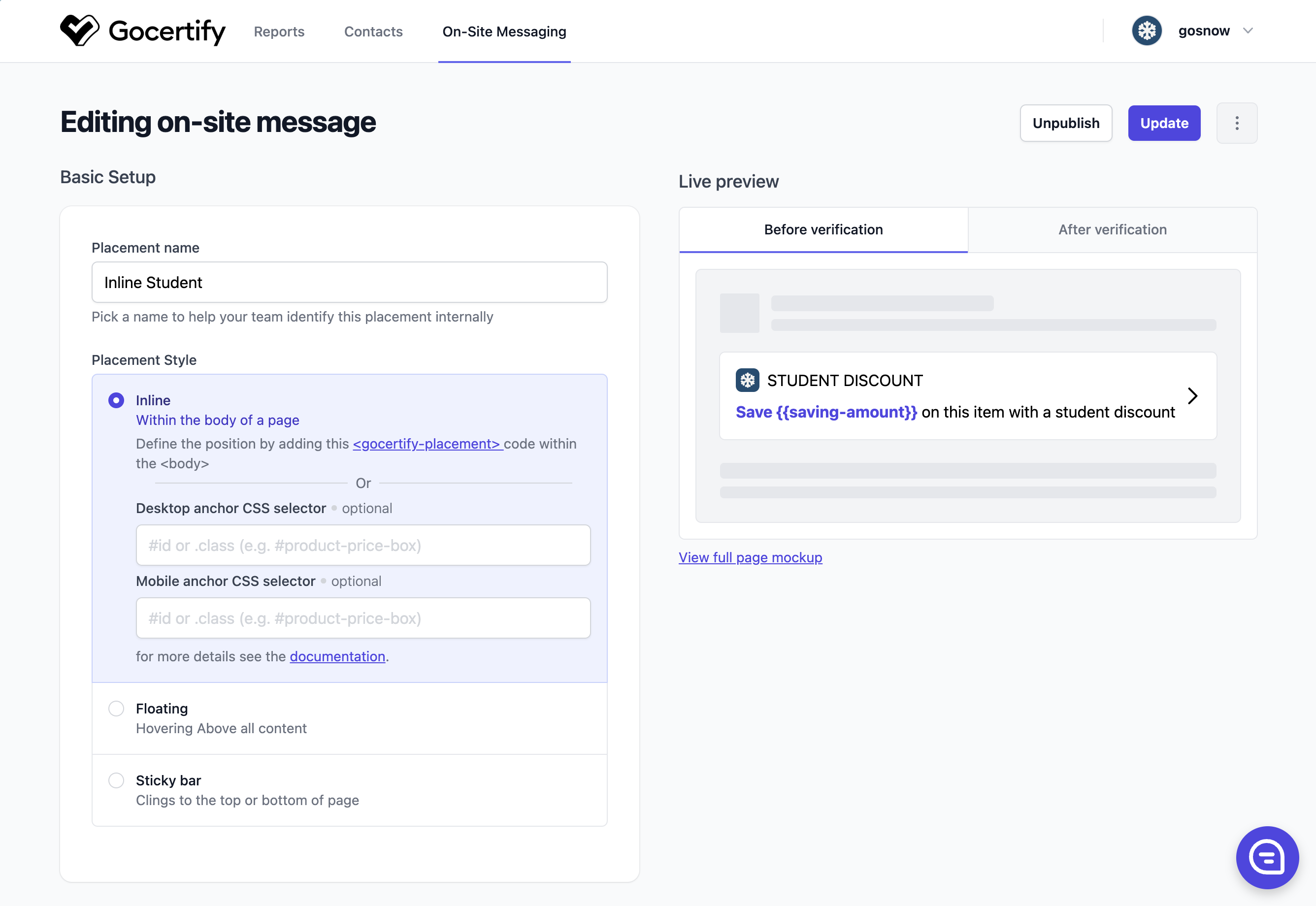Open On-Site Messaging section
The width and height of the screenshot is (1316, 906).
[x=504, y=32]
